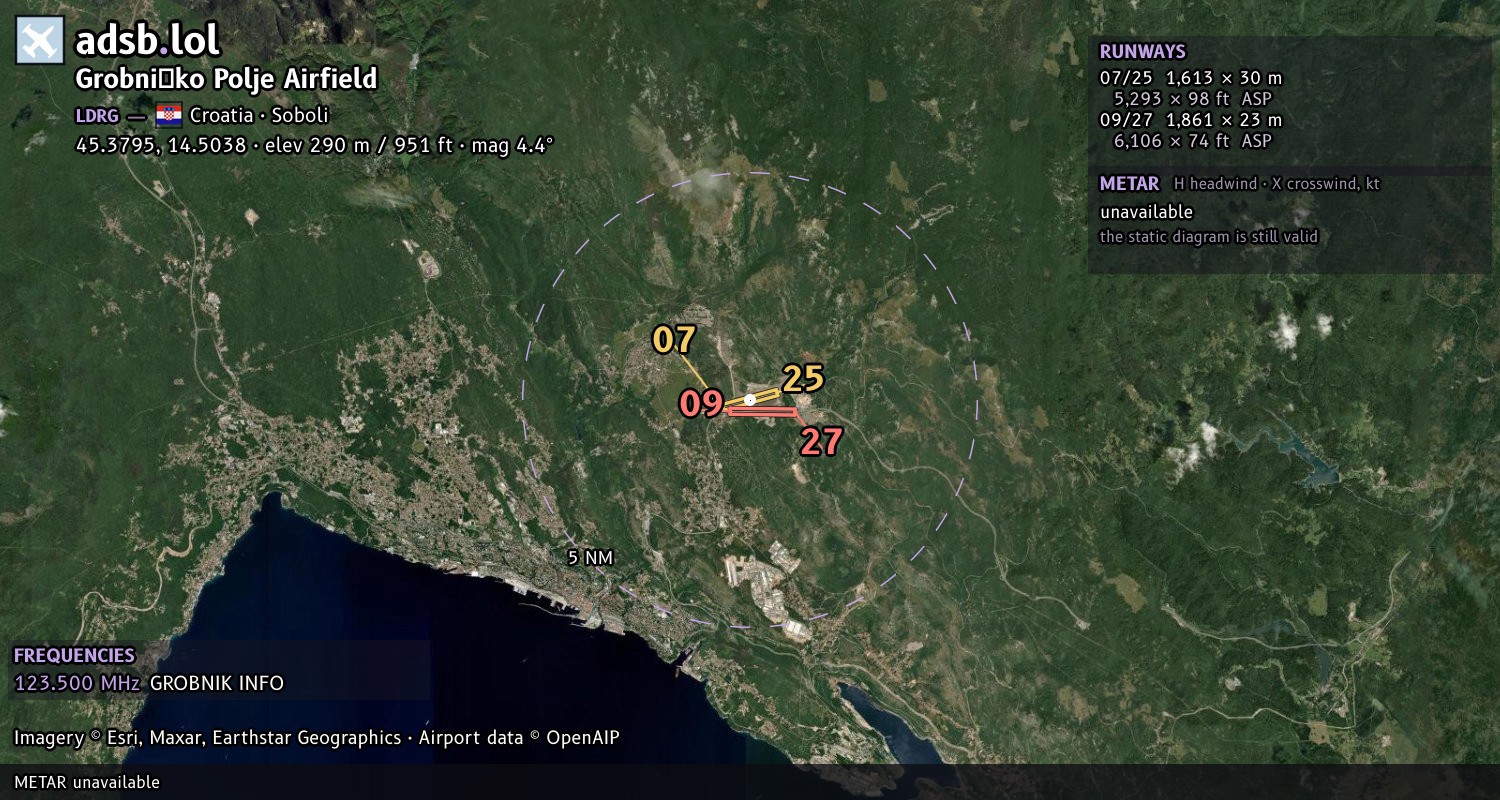Click the 6,106 × 74 ft ASP line
Viewport: 1500px width, 800px height.
pyautogui.click(x=1193, y=141)
